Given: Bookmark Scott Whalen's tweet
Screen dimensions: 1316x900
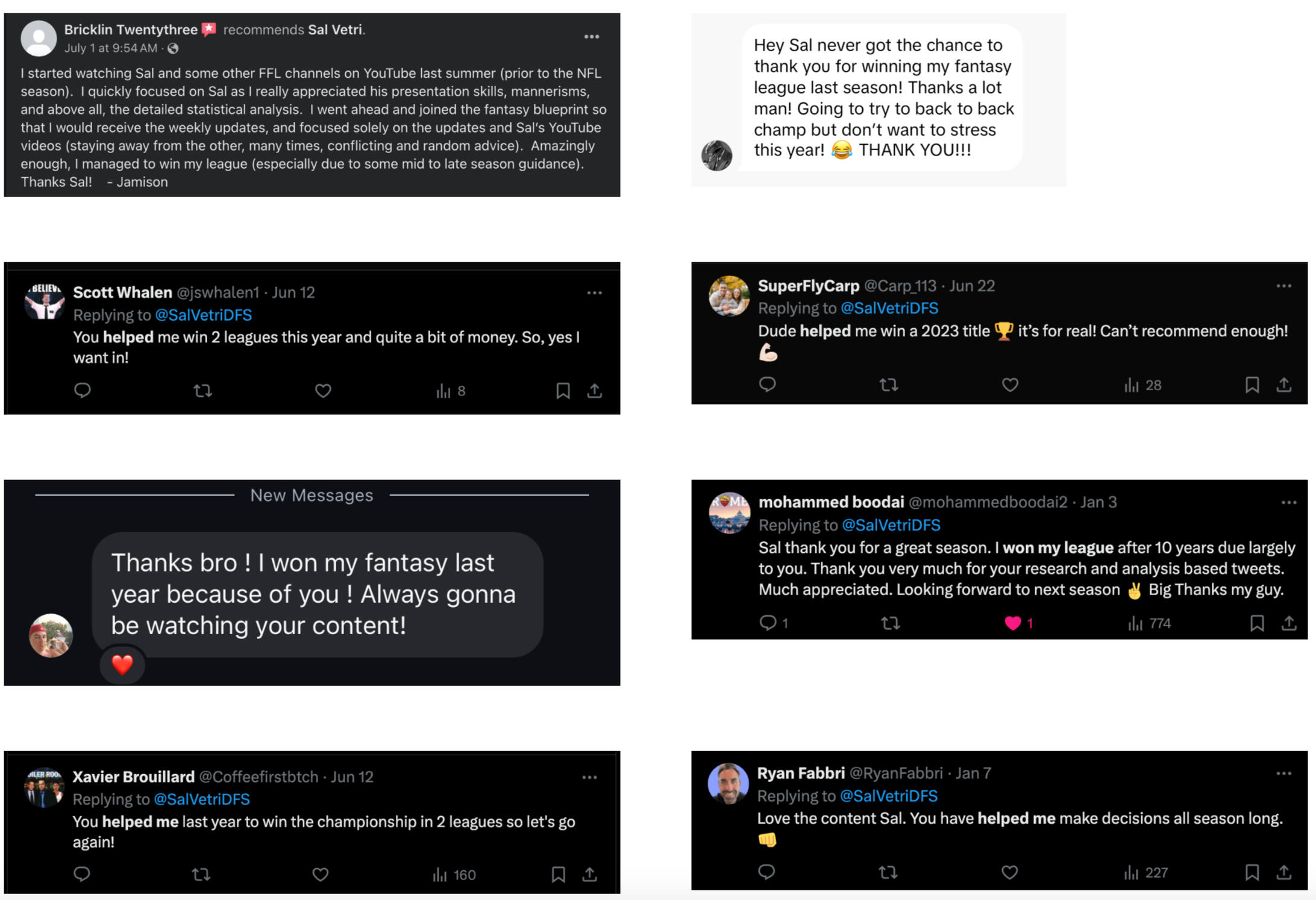Looking at the screenshot, I should 563,391.
